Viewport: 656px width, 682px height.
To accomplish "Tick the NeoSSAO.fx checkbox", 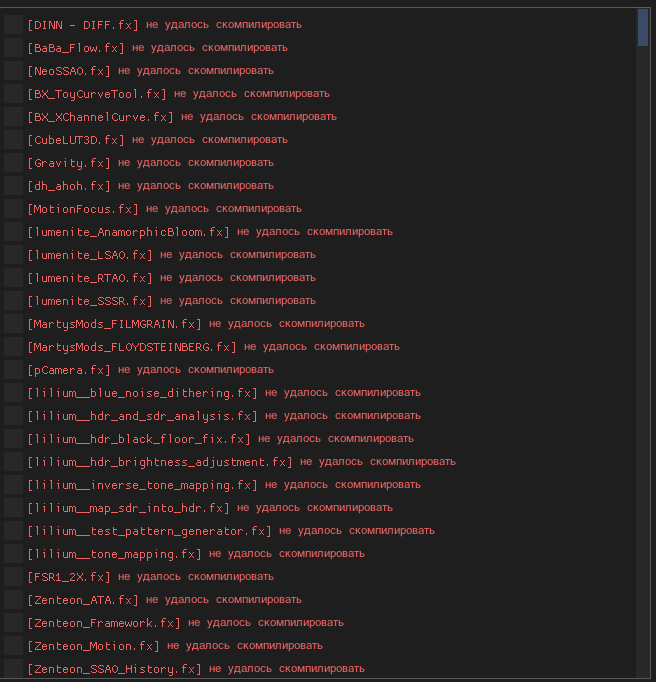I will coord(13,70).
